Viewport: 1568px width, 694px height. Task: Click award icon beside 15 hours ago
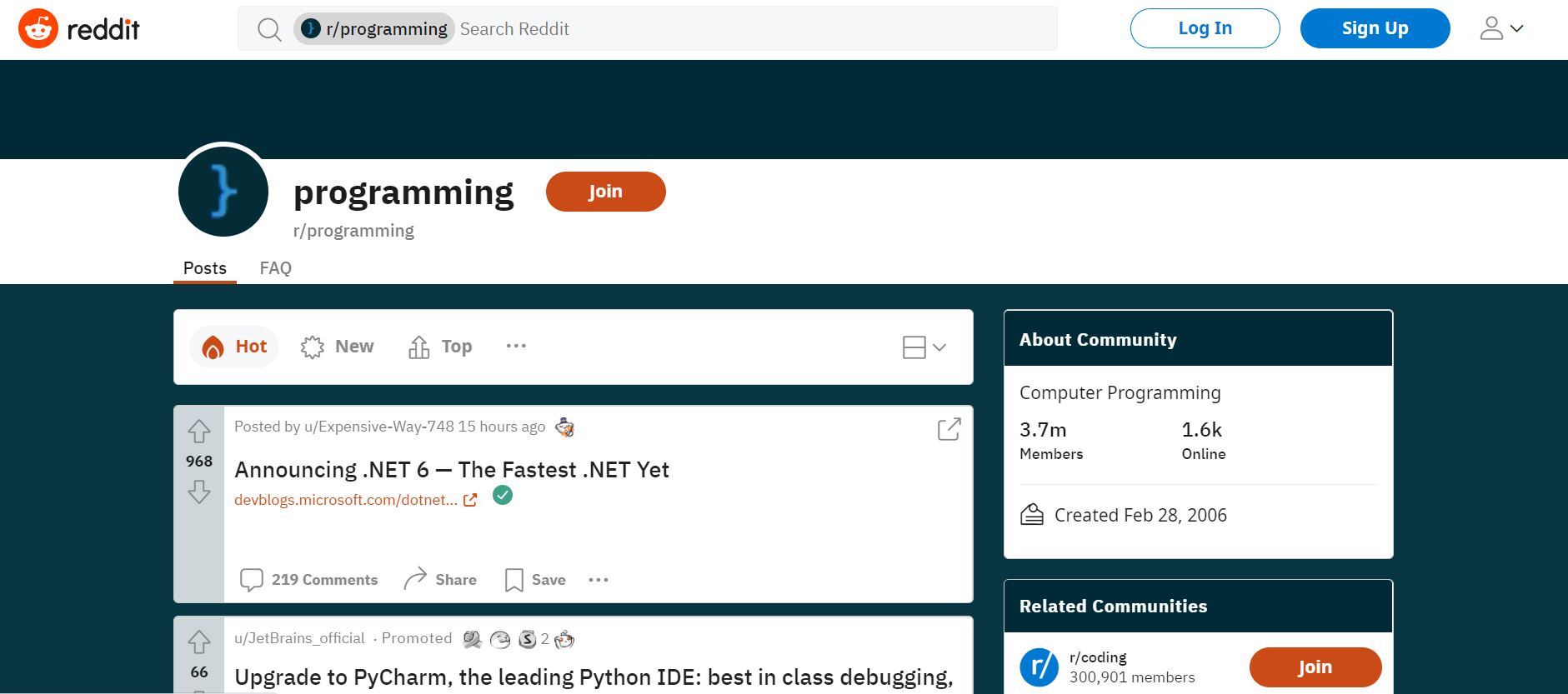564,427
